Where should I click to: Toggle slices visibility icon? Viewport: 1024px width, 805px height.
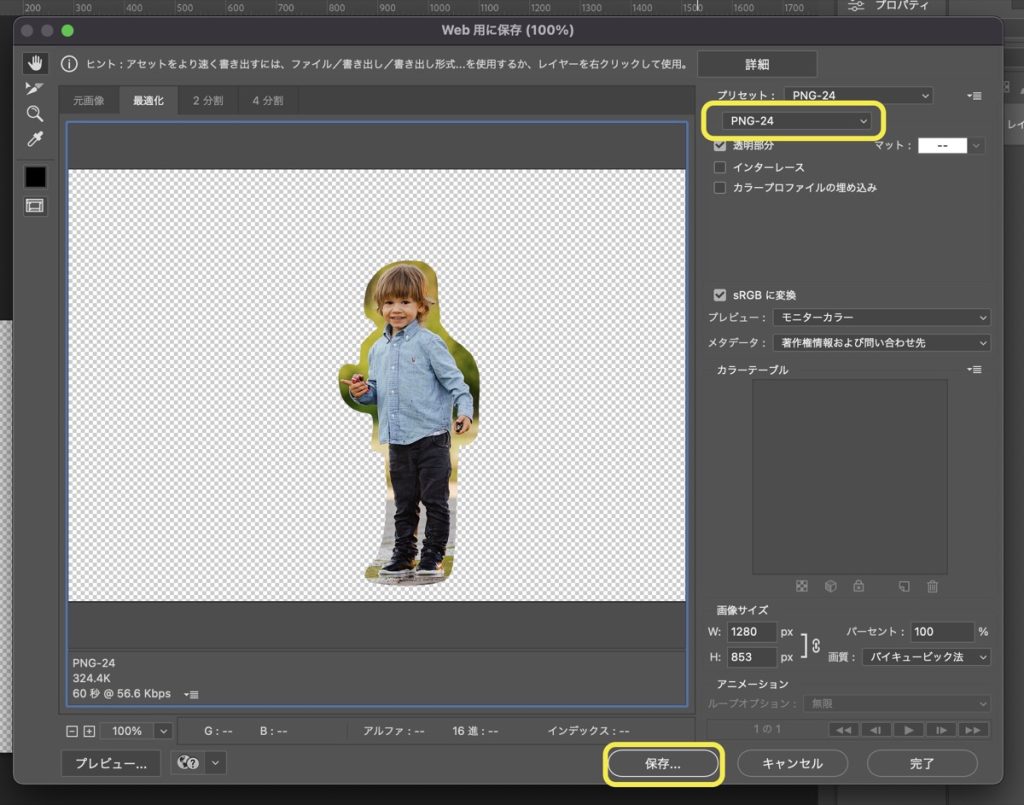click(35, 206)
